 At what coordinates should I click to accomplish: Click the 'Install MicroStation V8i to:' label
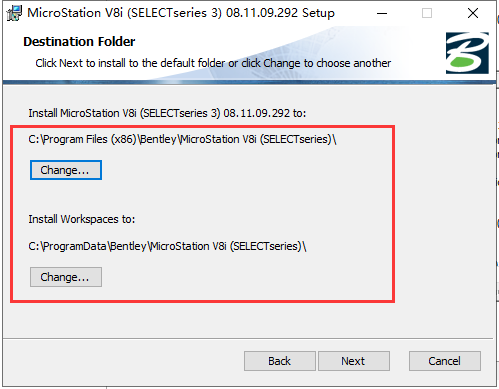pyautogui.click(x=167, y=113)
